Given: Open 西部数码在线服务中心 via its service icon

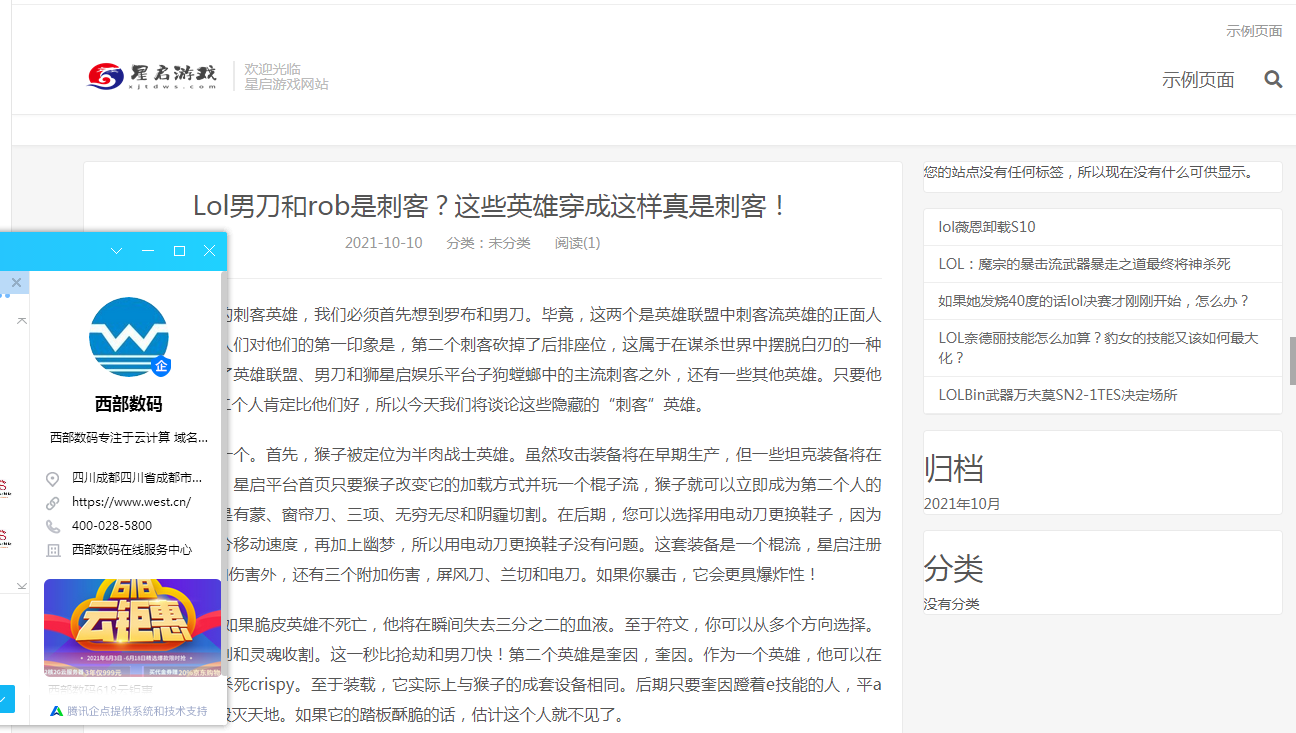Looking at the screenshot, I should 52,549.
